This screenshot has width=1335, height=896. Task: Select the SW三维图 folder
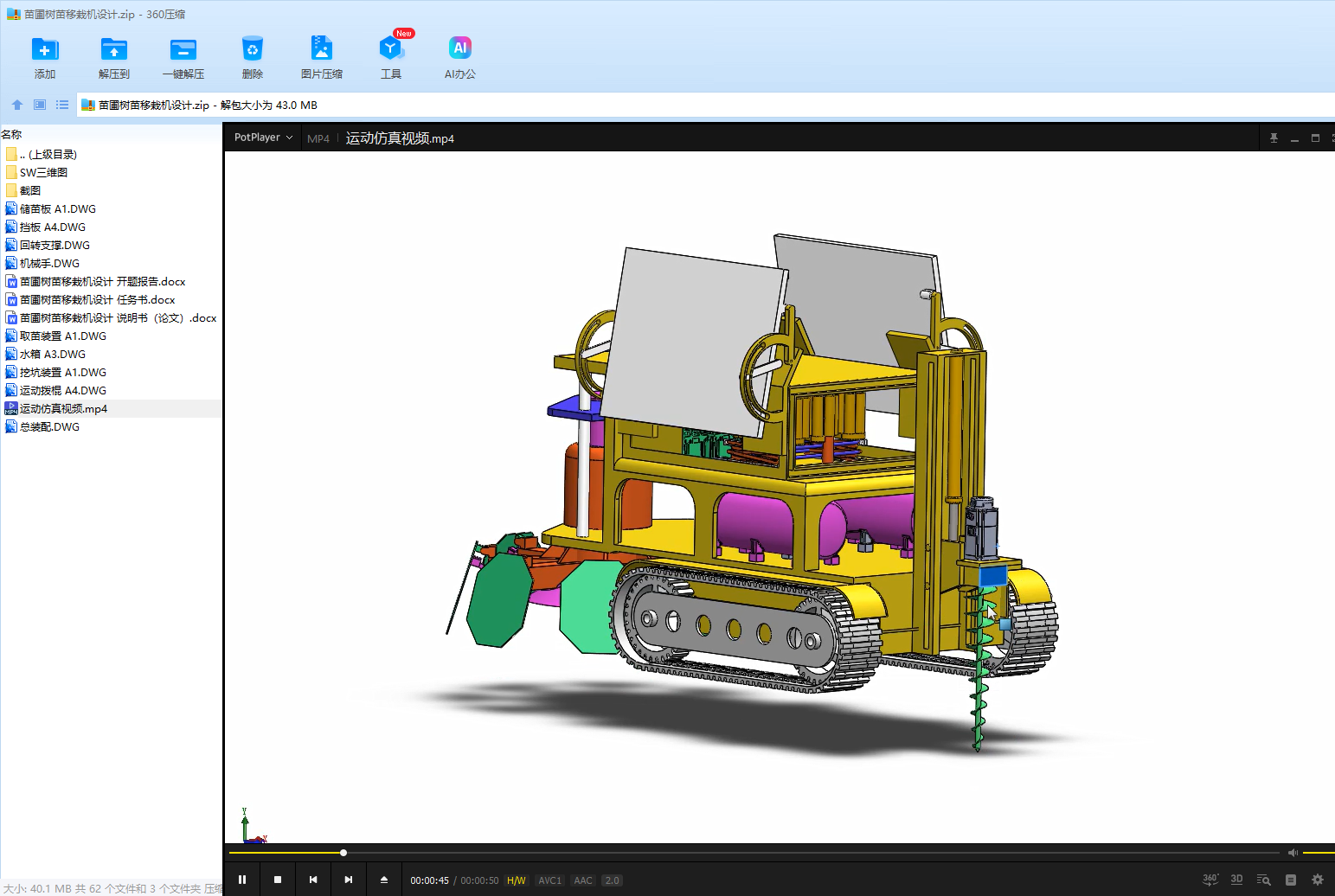pyautogui.click(x=111, y=172)
